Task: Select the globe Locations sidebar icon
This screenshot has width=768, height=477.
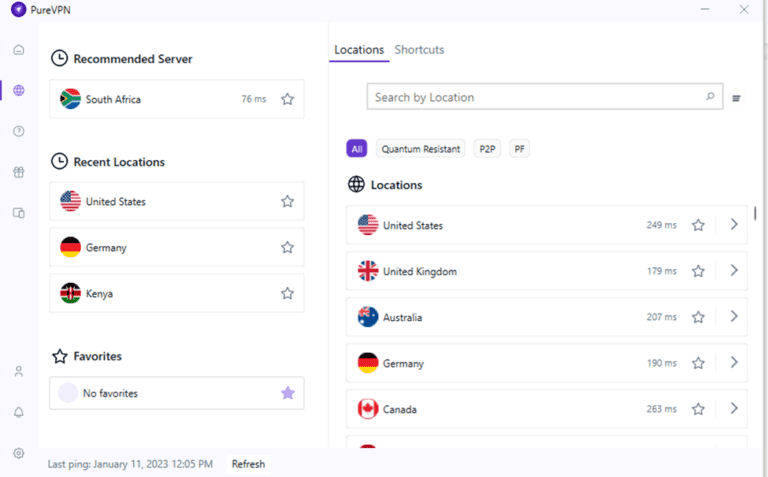Action: [x=18, y=91]
